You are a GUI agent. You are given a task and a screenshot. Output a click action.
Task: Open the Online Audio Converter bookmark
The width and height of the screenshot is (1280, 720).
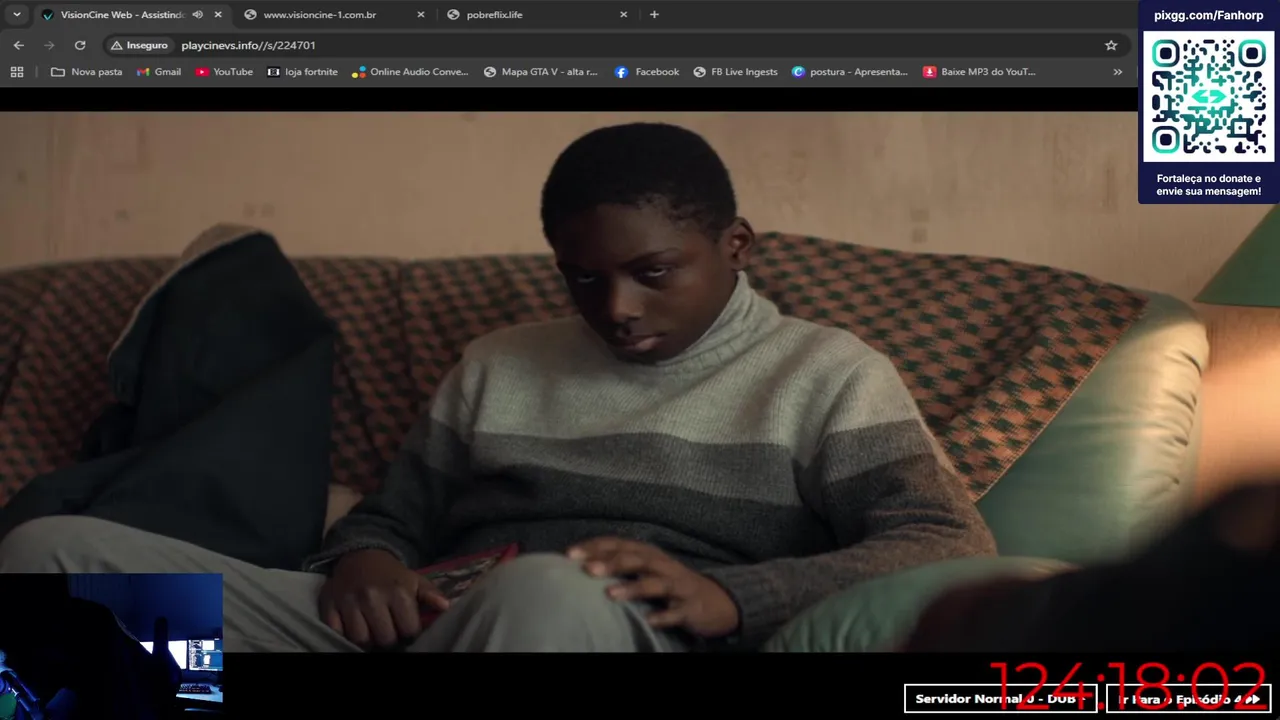pyautogui.click(x=410, y=72)
